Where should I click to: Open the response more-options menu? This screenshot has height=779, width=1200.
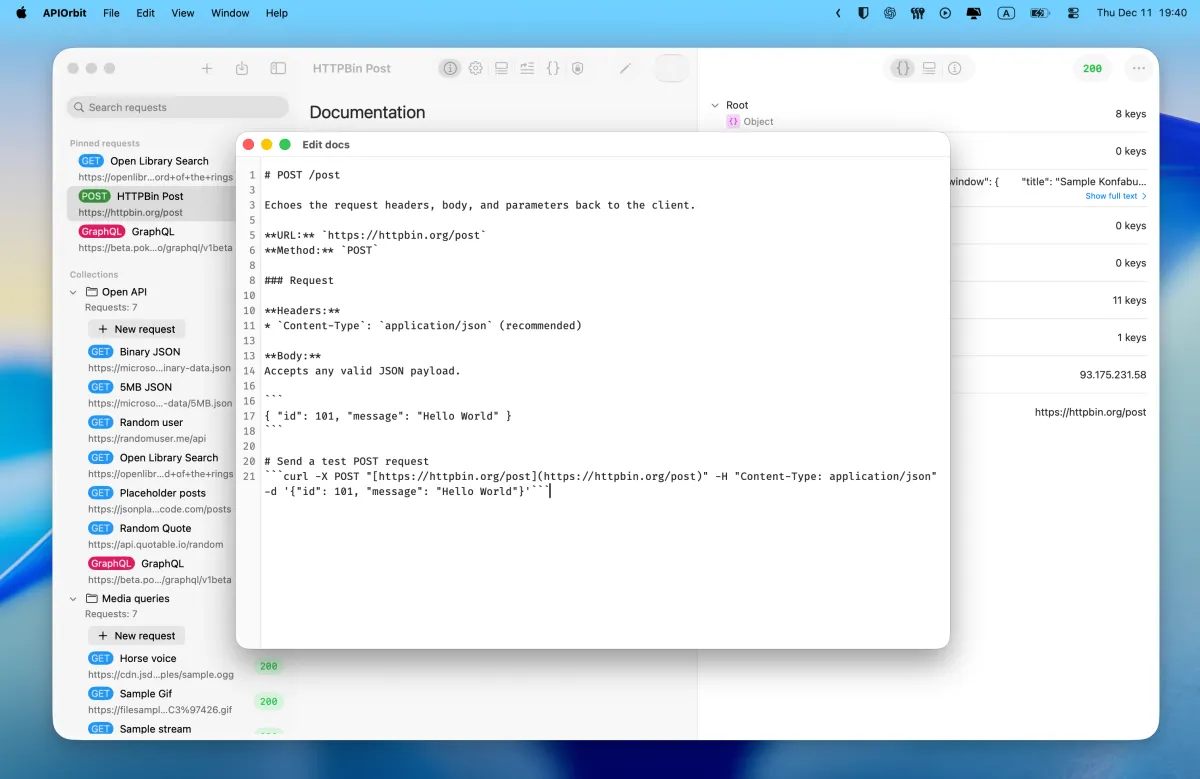point(1137,68)
